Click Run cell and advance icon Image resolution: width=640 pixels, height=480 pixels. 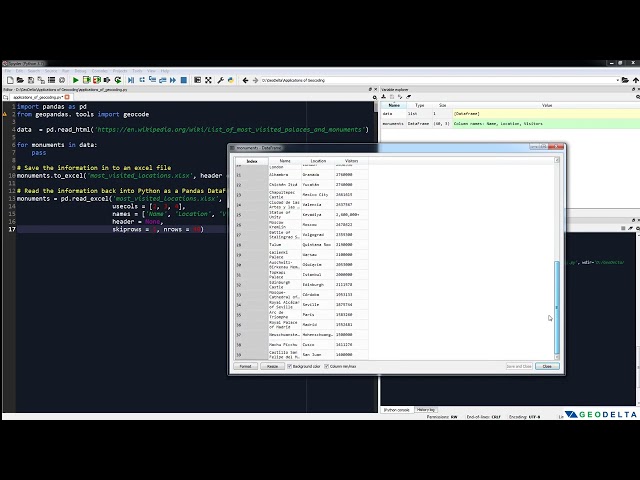97,80
